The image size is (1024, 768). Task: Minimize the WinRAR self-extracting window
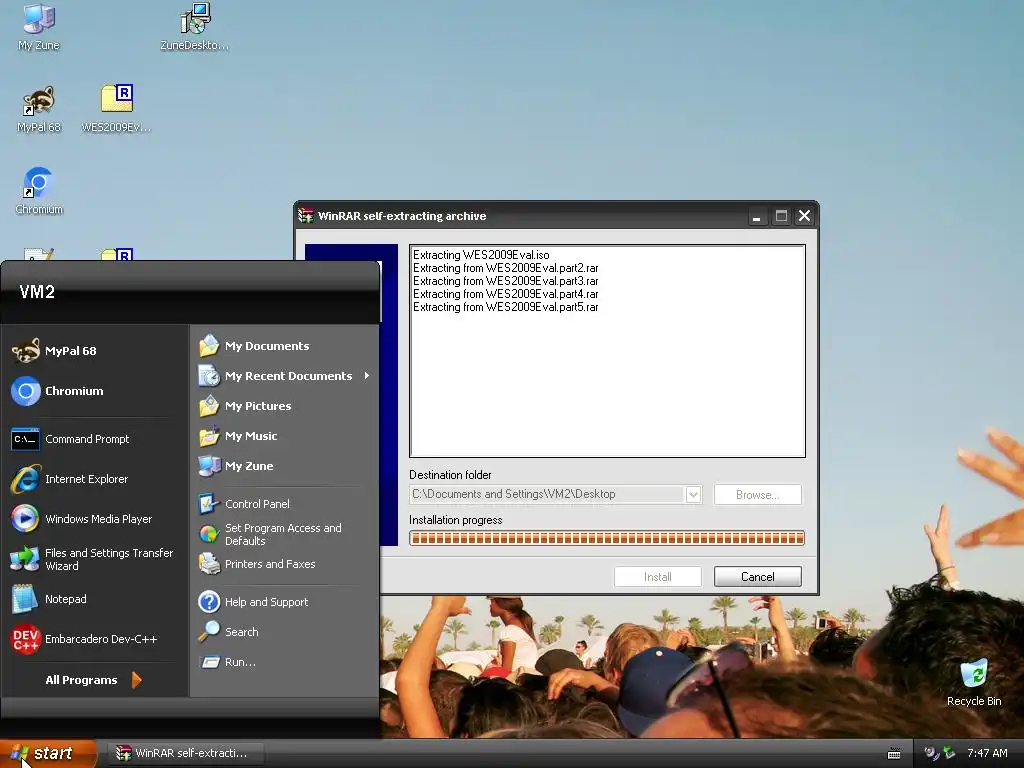pos(756,216)
